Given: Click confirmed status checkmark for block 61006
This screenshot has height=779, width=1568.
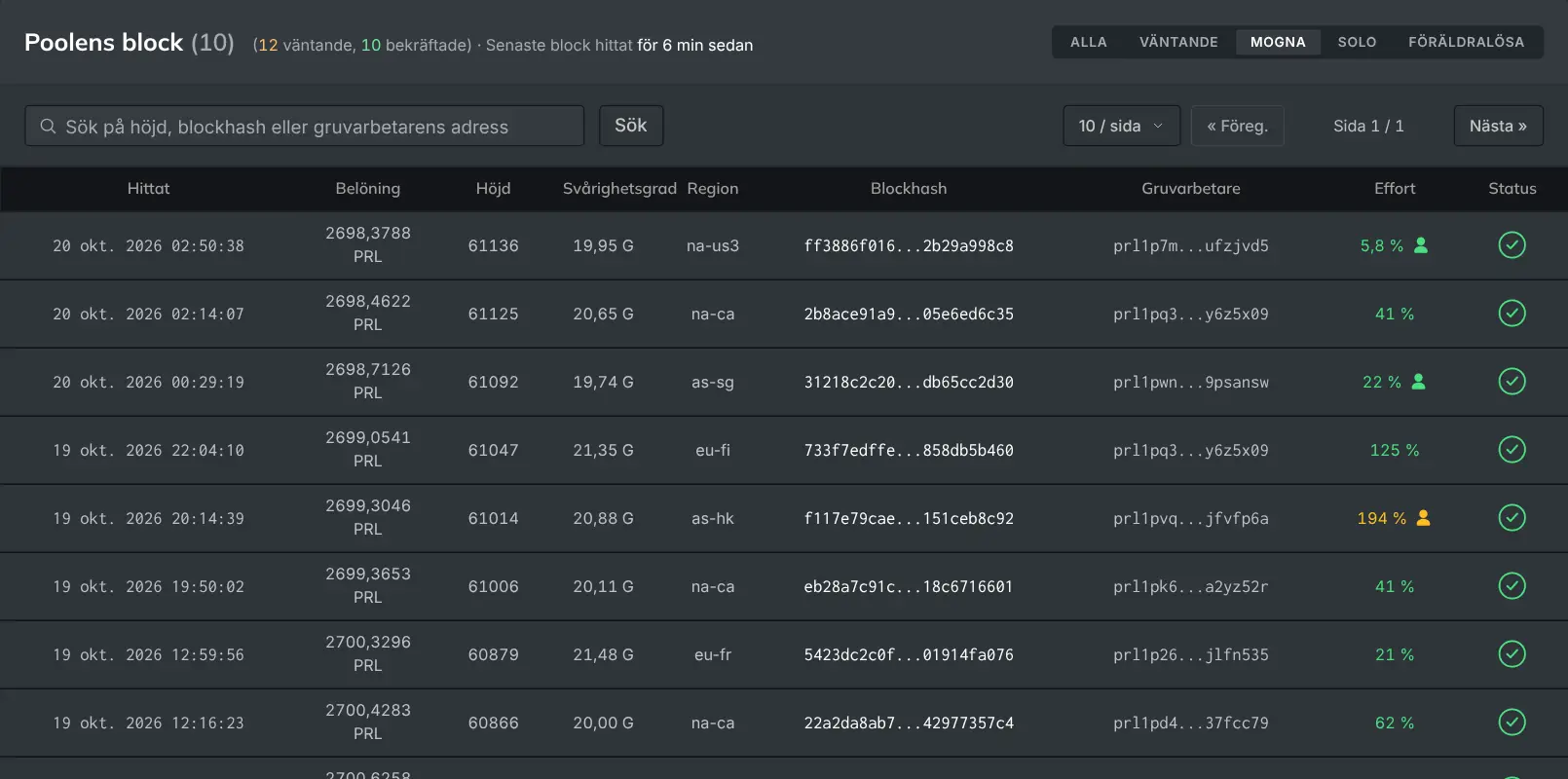Looking at the screenshot, I should 1512,586.
